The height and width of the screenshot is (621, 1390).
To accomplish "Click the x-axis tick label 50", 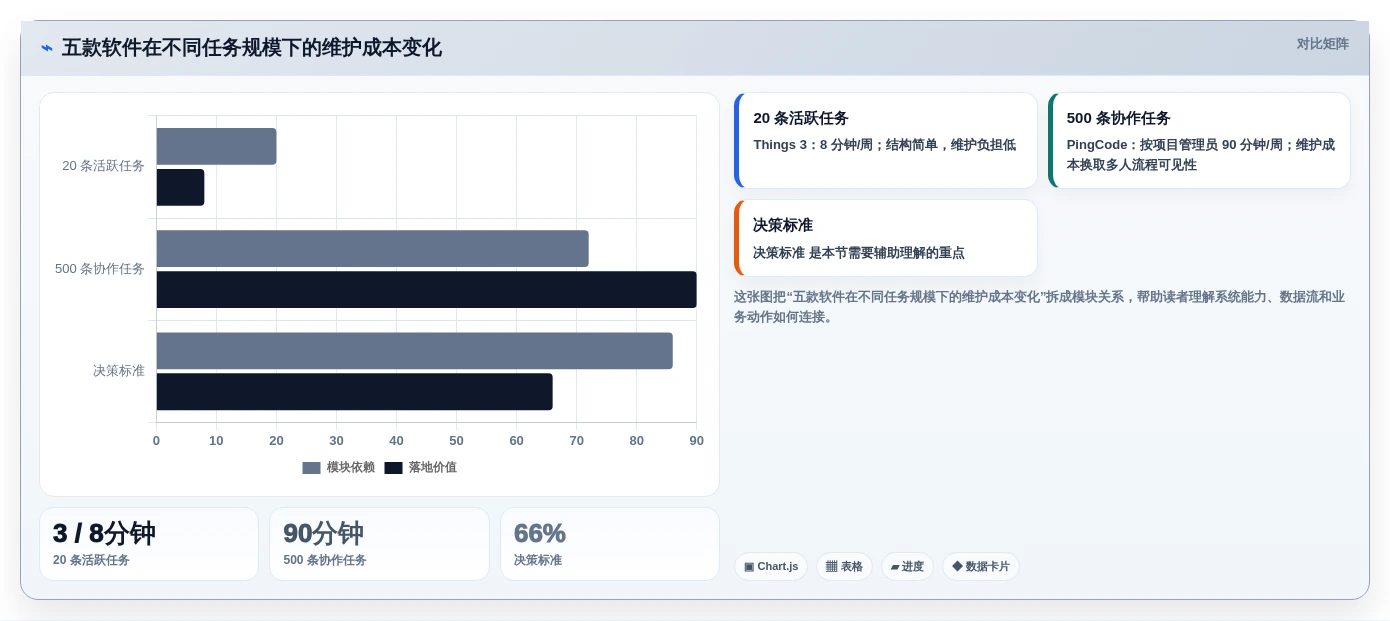I will 456,441.
